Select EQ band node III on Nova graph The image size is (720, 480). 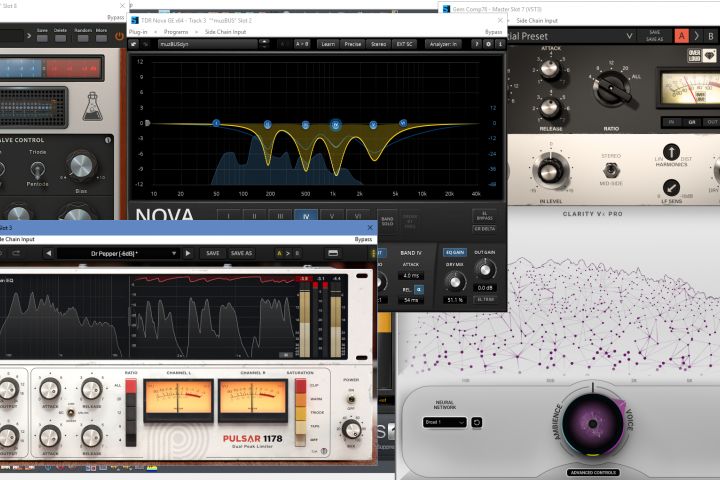[x=305, y=125]
